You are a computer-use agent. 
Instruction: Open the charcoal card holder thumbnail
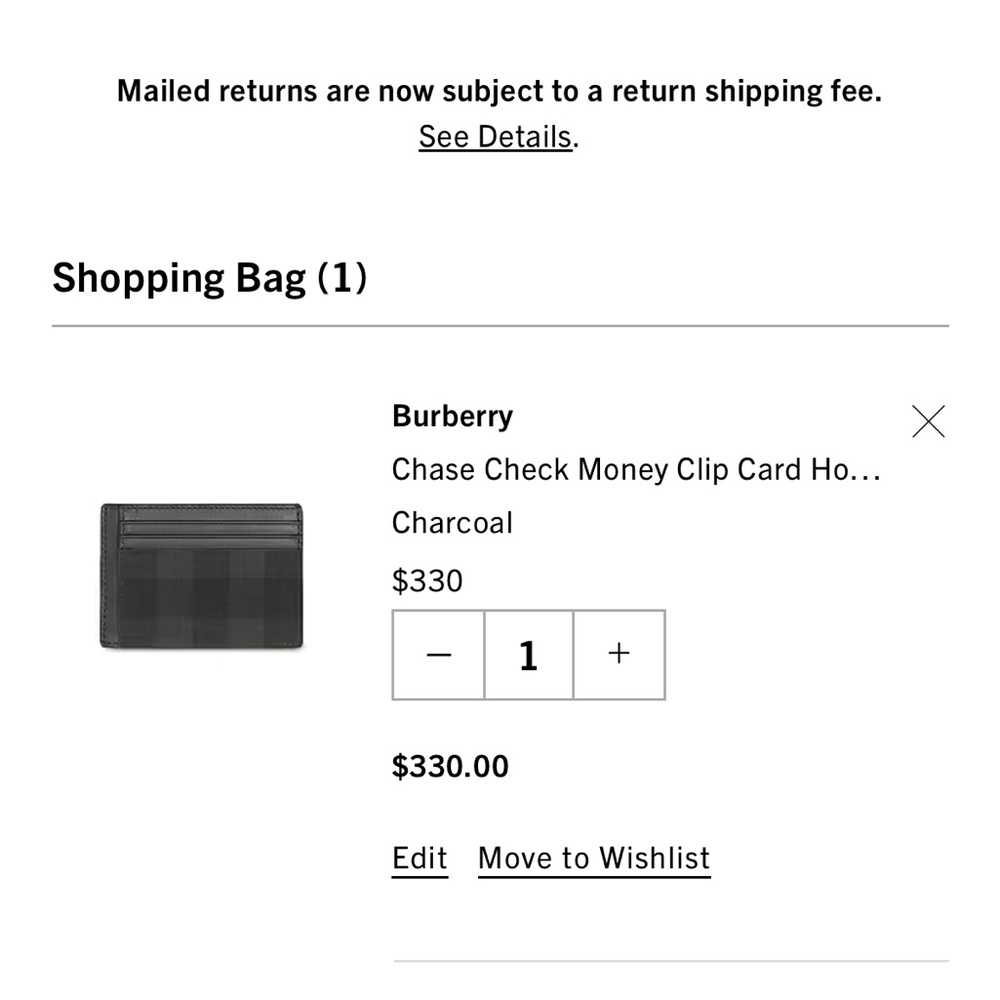pyautogui.click(x=201, y=590)
